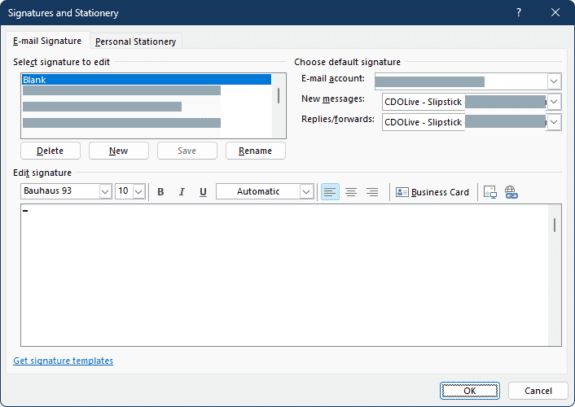This screenshot has height=407, width=575.
Task: Switch to Personal Stationery tab
Action: coord(136,41)
